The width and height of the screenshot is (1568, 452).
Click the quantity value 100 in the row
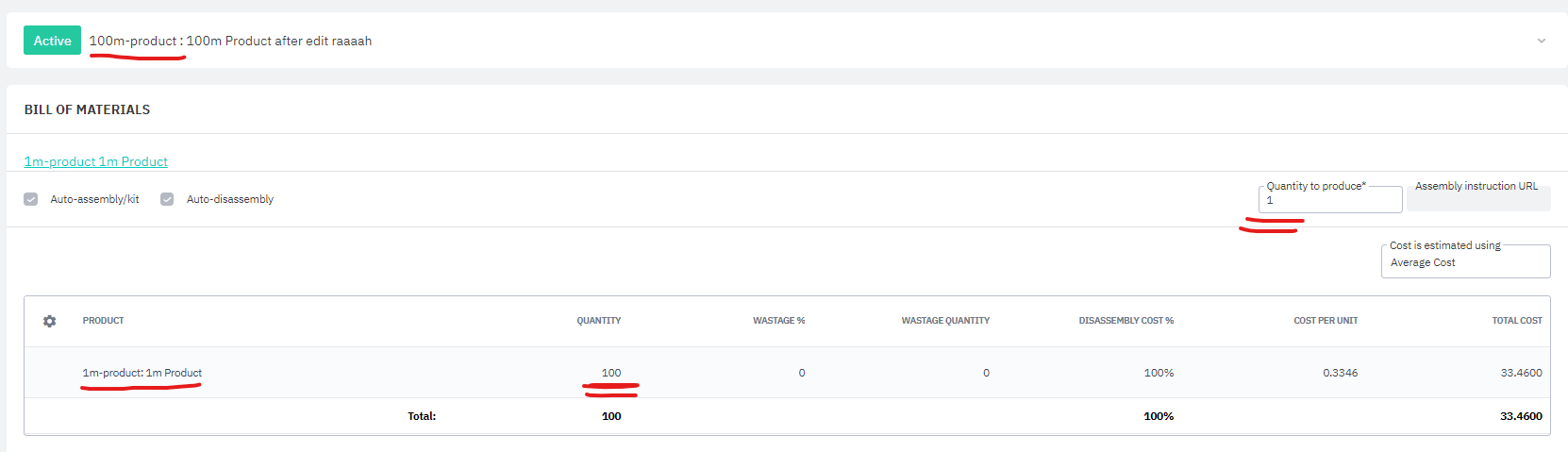[611, 373]
